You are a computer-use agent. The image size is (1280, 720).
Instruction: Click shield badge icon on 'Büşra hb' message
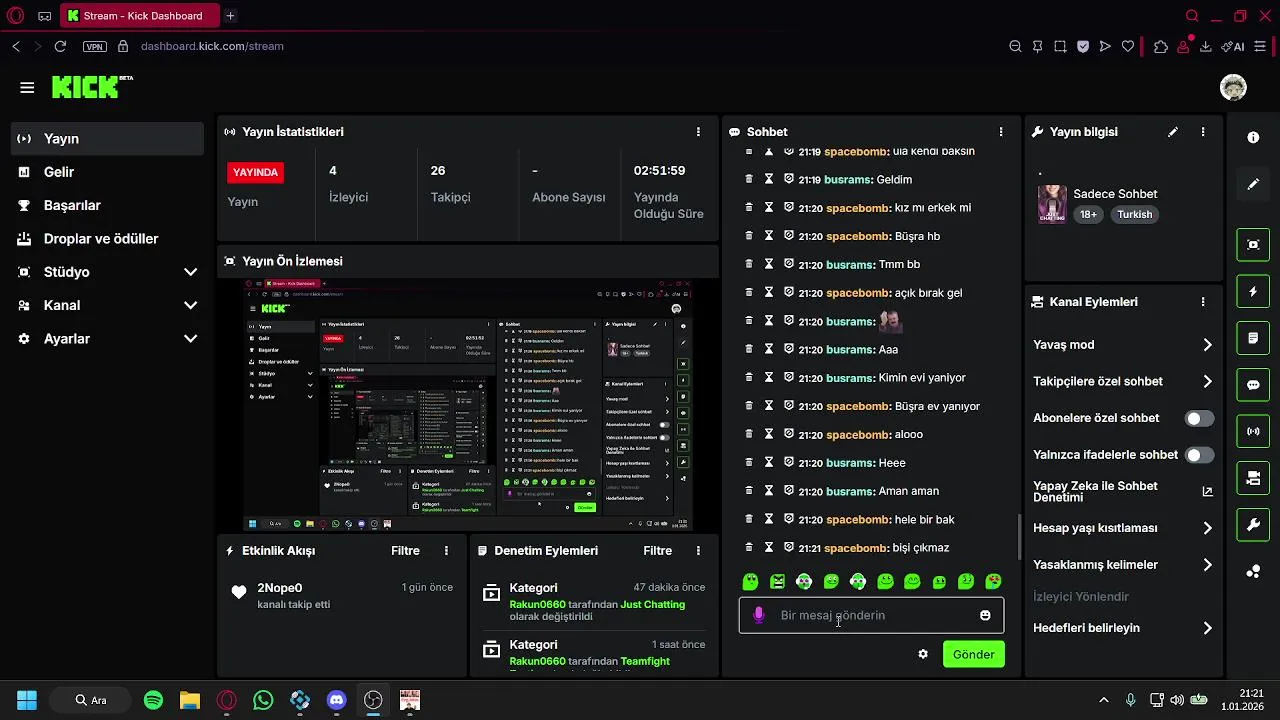point(789,236)
